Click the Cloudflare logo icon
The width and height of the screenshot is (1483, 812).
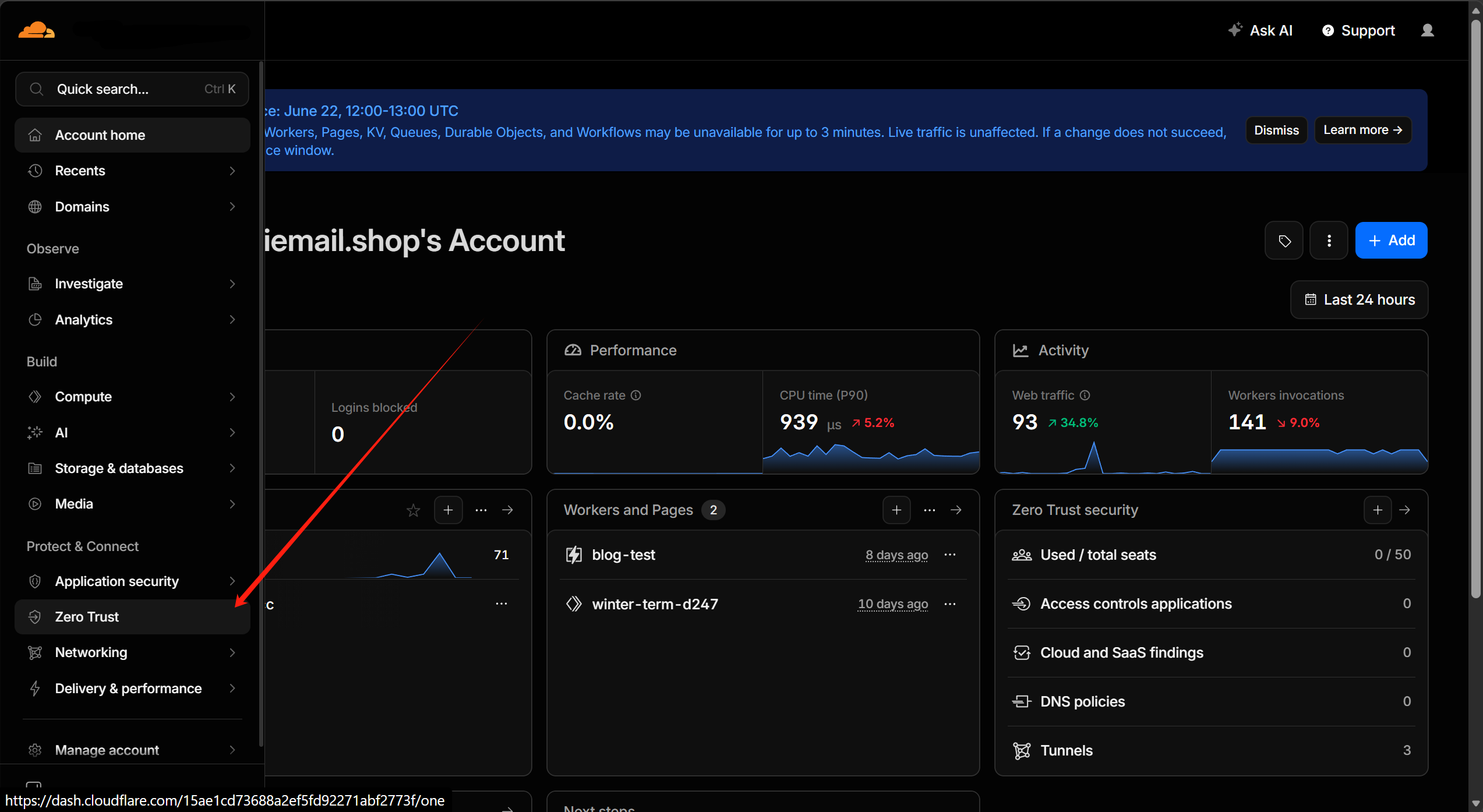[36, 30]
